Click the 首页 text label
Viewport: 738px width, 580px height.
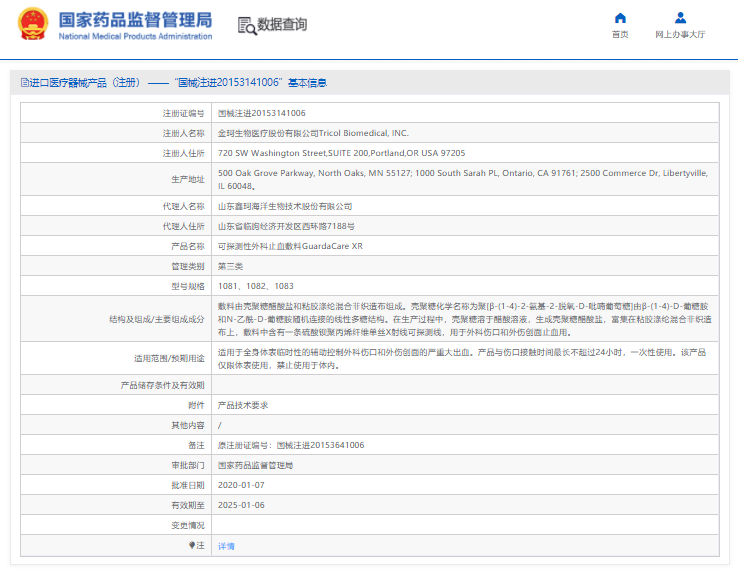(620, 35)
